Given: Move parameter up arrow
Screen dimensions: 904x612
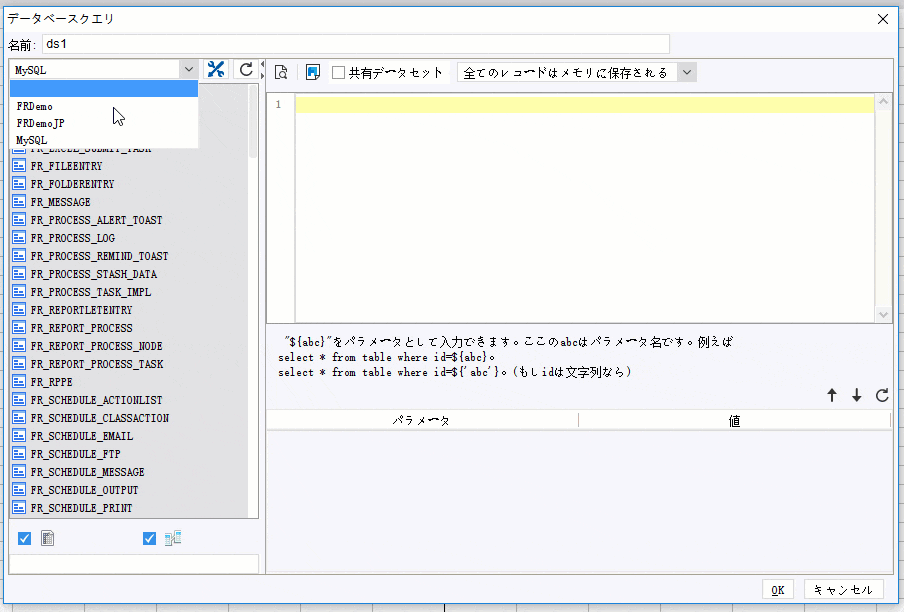Looking at the screenshot, I should (x=832, y=395).
